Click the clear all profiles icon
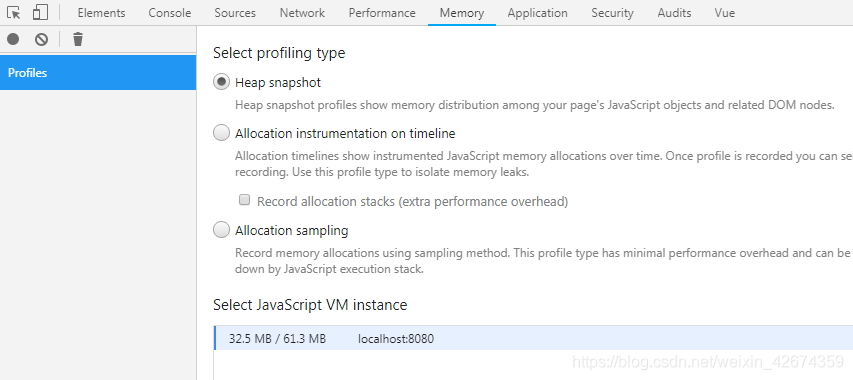The height and width of the screenshot is (380, 853). pos(41,39)
